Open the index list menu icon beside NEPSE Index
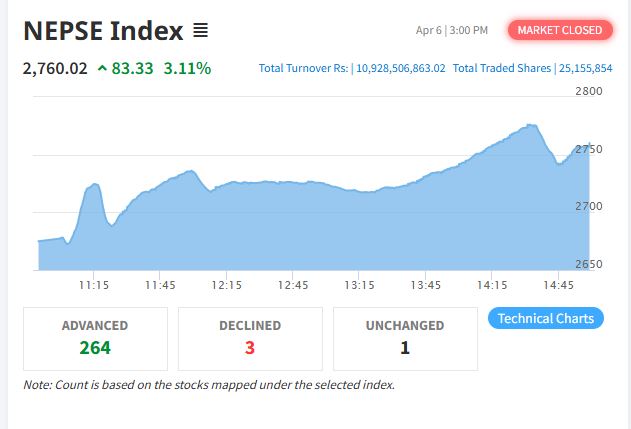Viewport: 631px width, 429px height. 200,31
